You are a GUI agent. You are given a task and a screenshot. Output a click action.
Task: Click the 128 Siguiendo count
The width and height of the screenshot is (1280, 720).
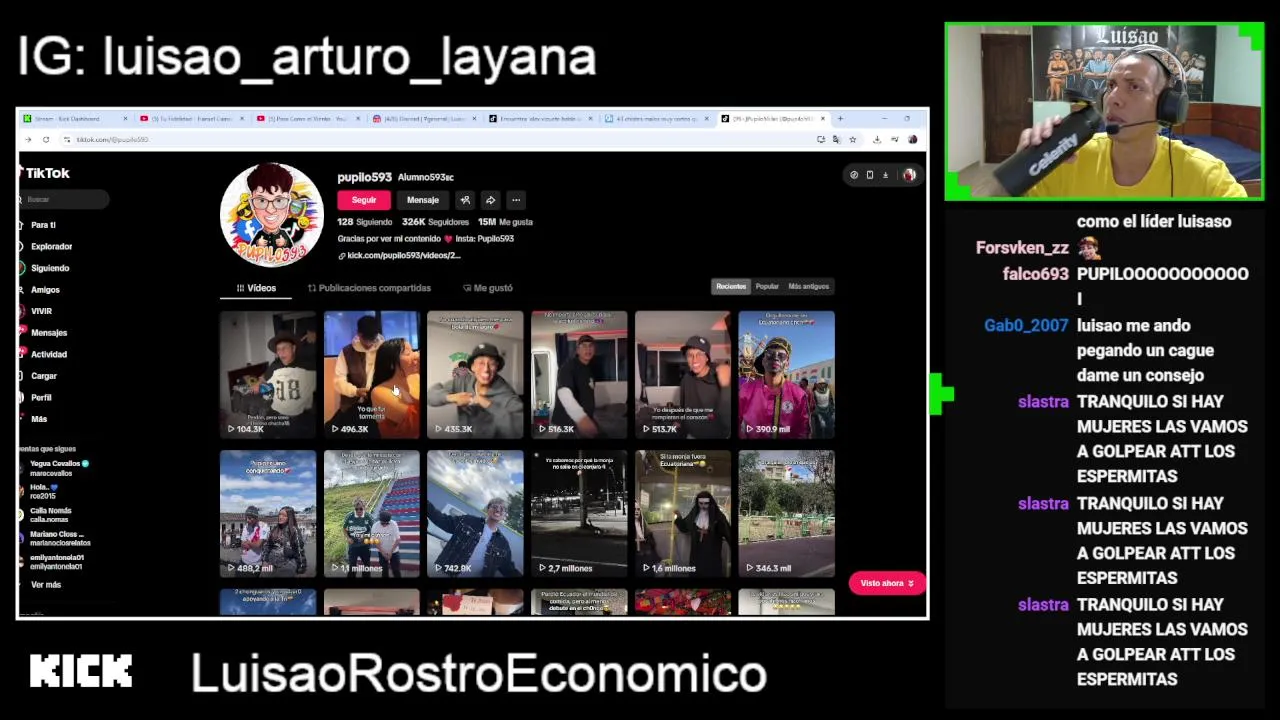pyautogui.click(x=364, y=222)
